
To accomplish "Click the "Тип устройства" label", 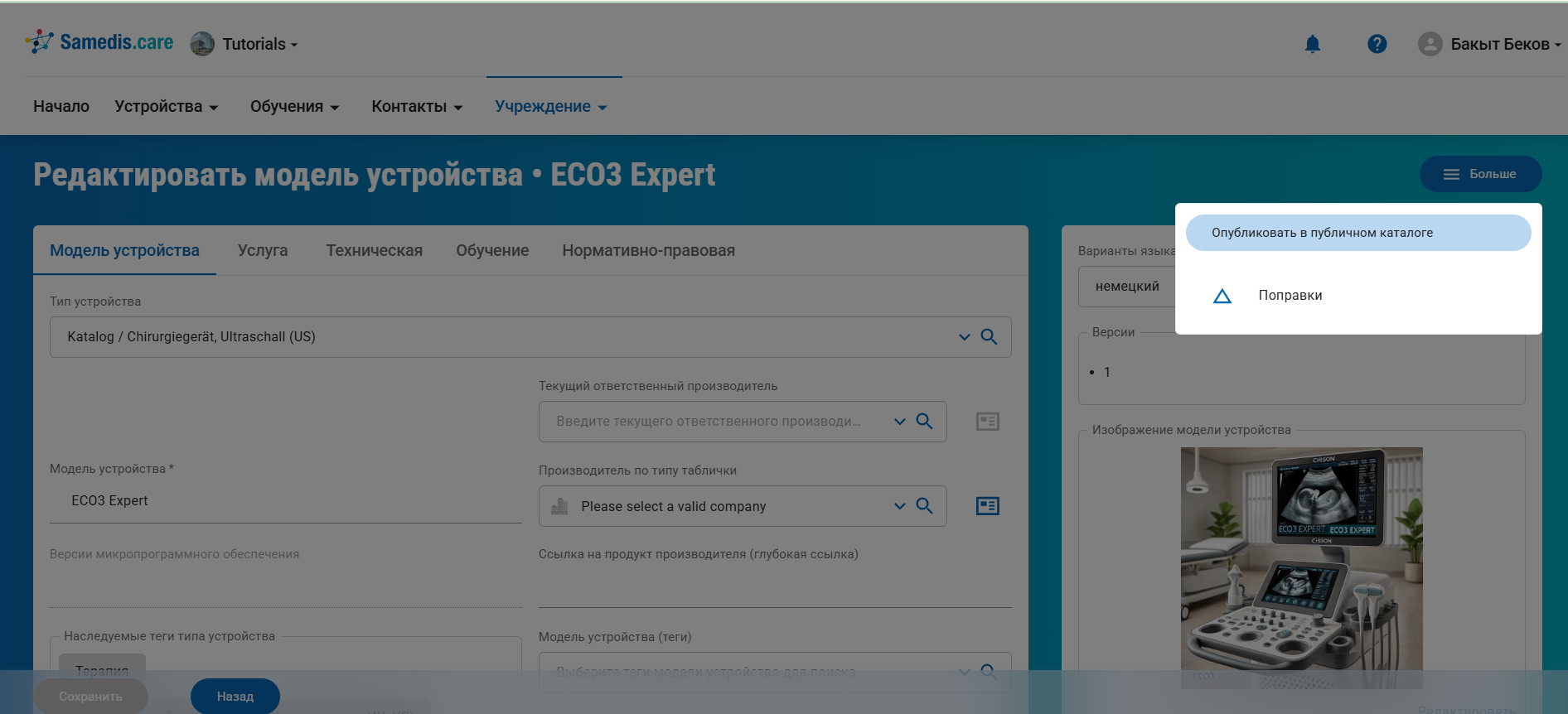I will 95,302.
